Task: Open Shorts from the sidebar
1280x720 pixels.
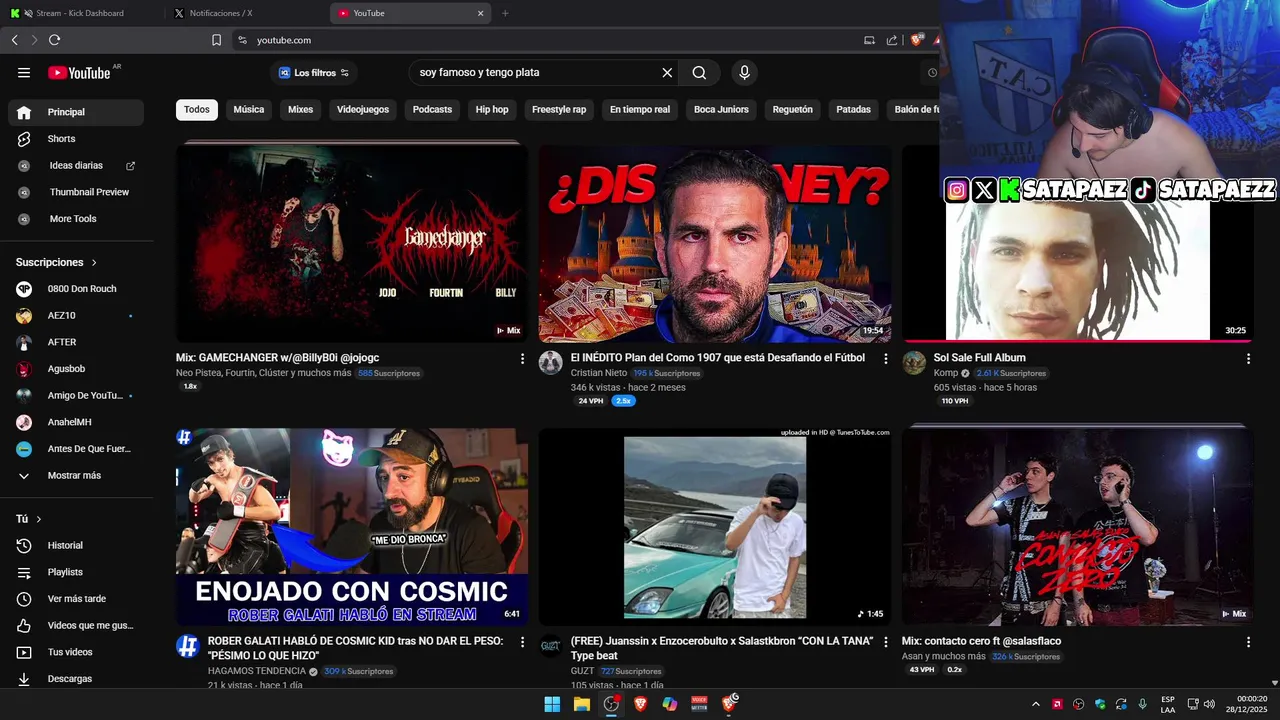Action: [x=76, y=139]
